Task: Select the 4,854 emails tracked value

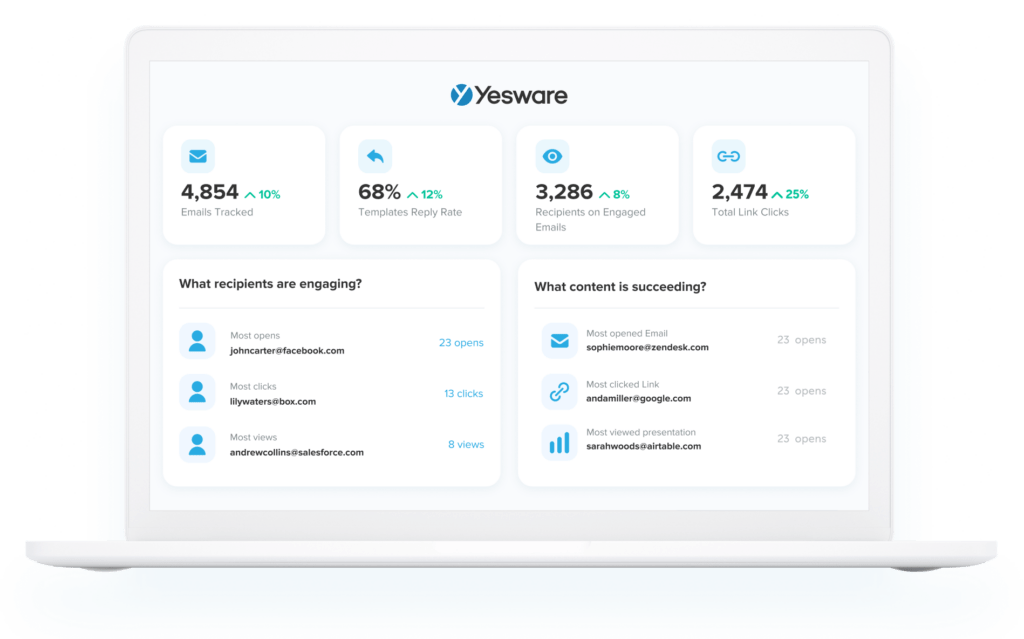Action: click(x=210, y=192)
